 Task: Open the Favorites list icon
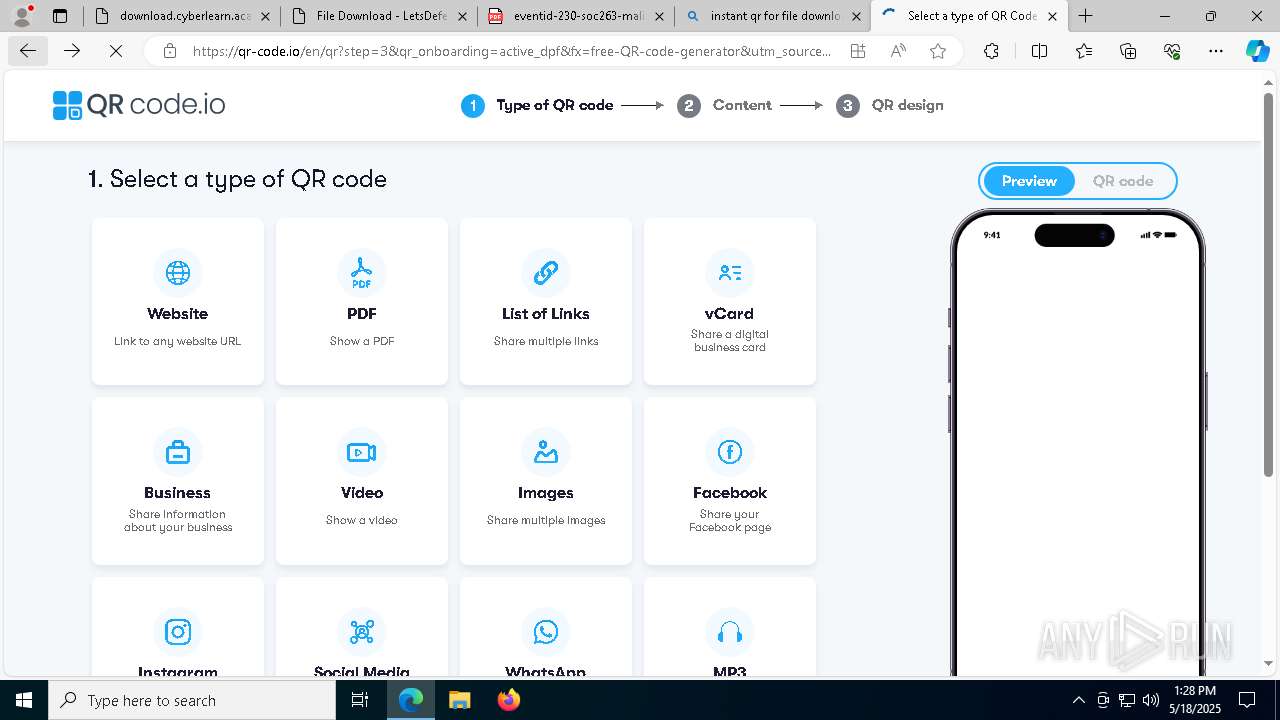1084,51
